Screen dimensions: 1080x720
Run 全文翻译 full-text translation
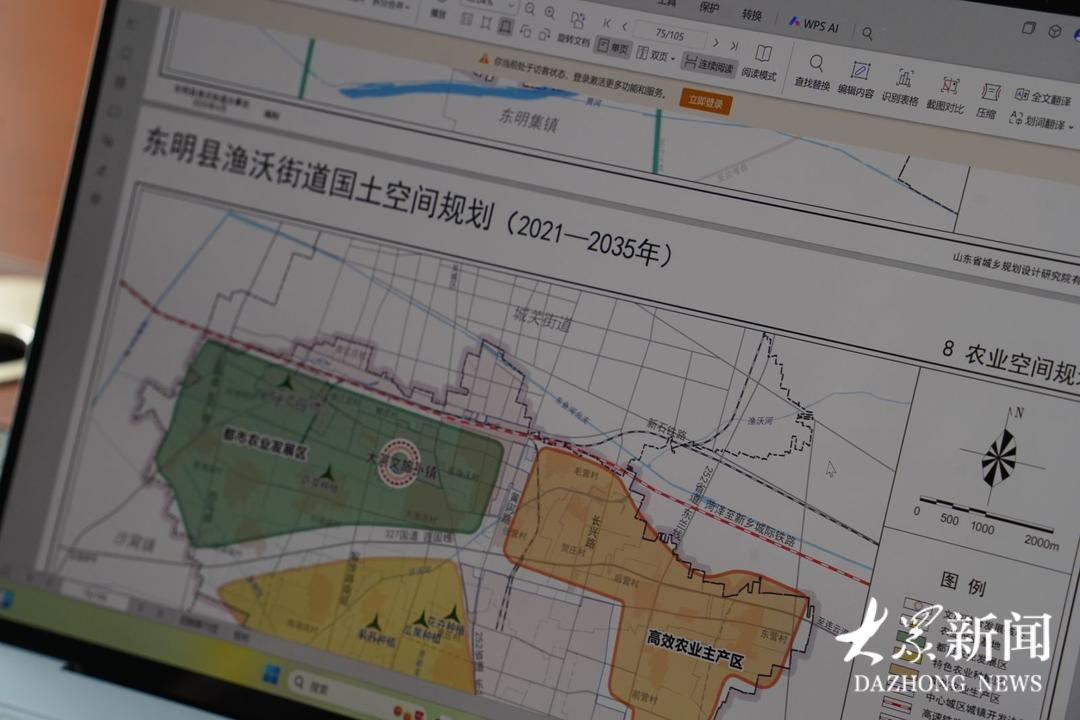point(1043,97)
